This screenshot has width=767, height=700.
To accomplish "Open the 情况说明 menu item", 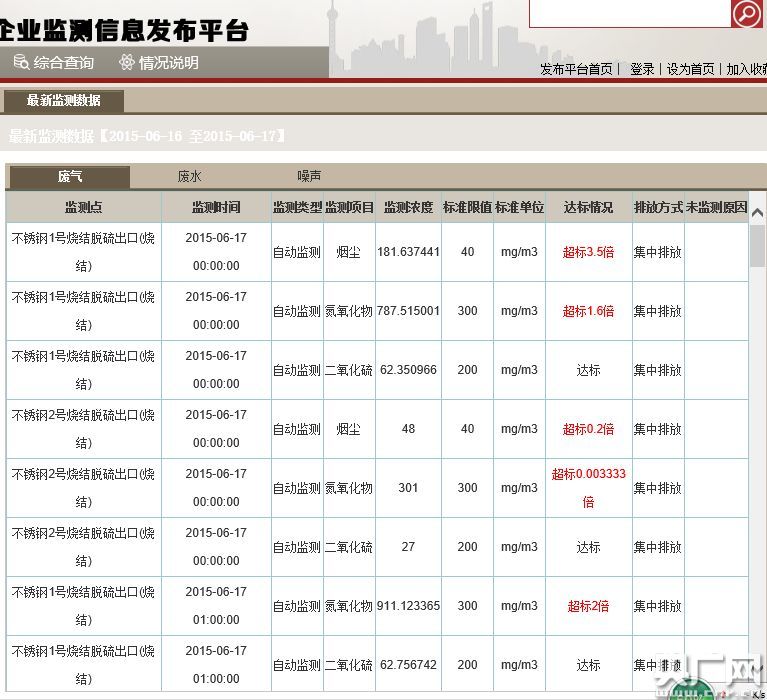I will (168, 62).
